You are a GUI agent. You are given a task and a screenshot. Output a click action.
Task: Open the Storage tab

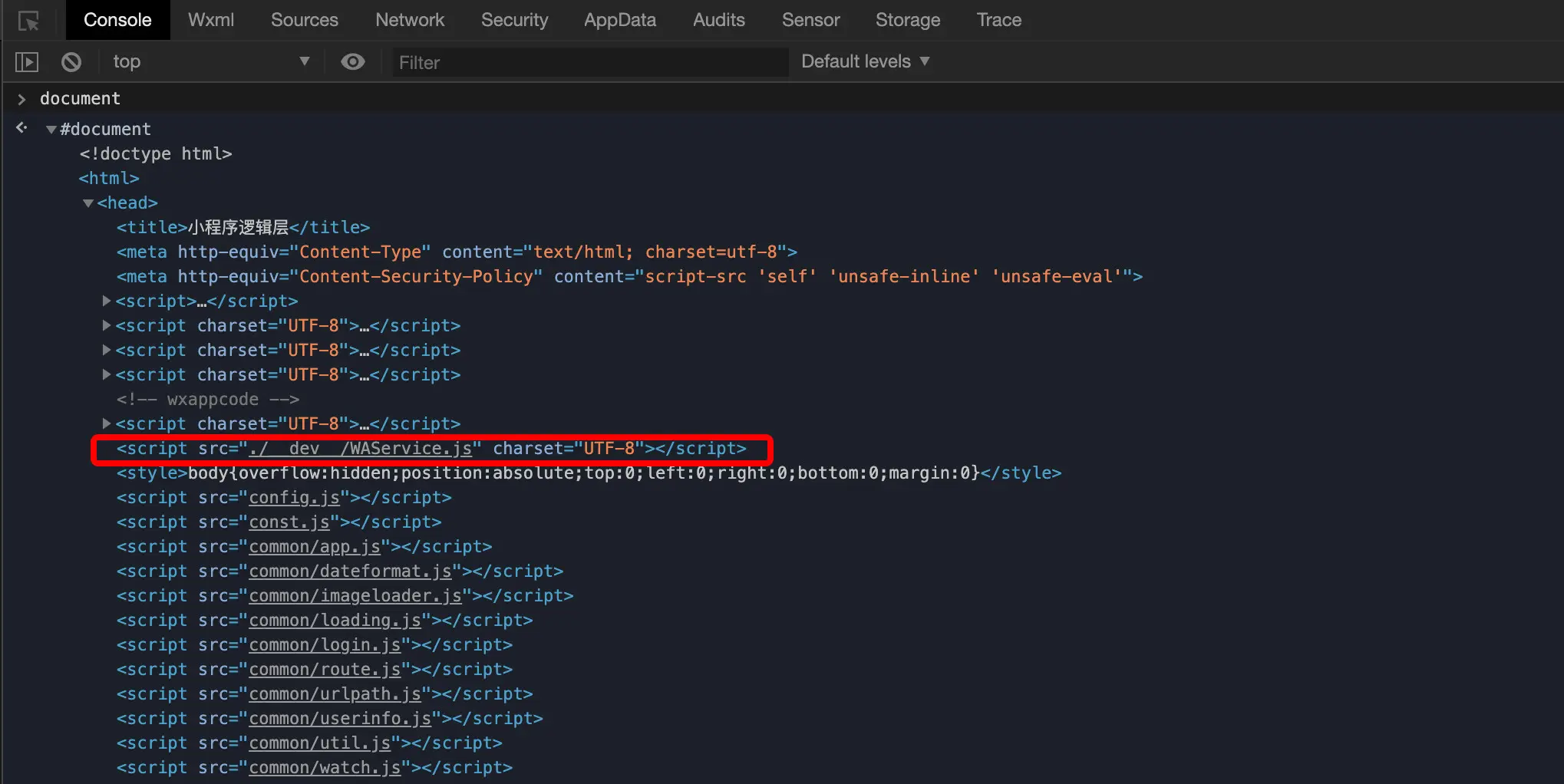click(x=908, y=20)
